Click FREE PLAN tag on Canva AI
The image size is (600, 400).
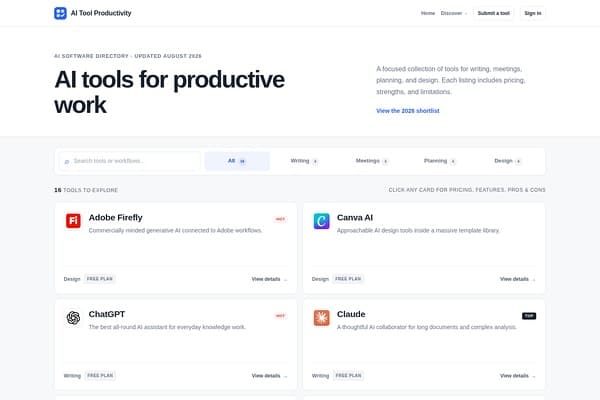[x=348, y=279]
